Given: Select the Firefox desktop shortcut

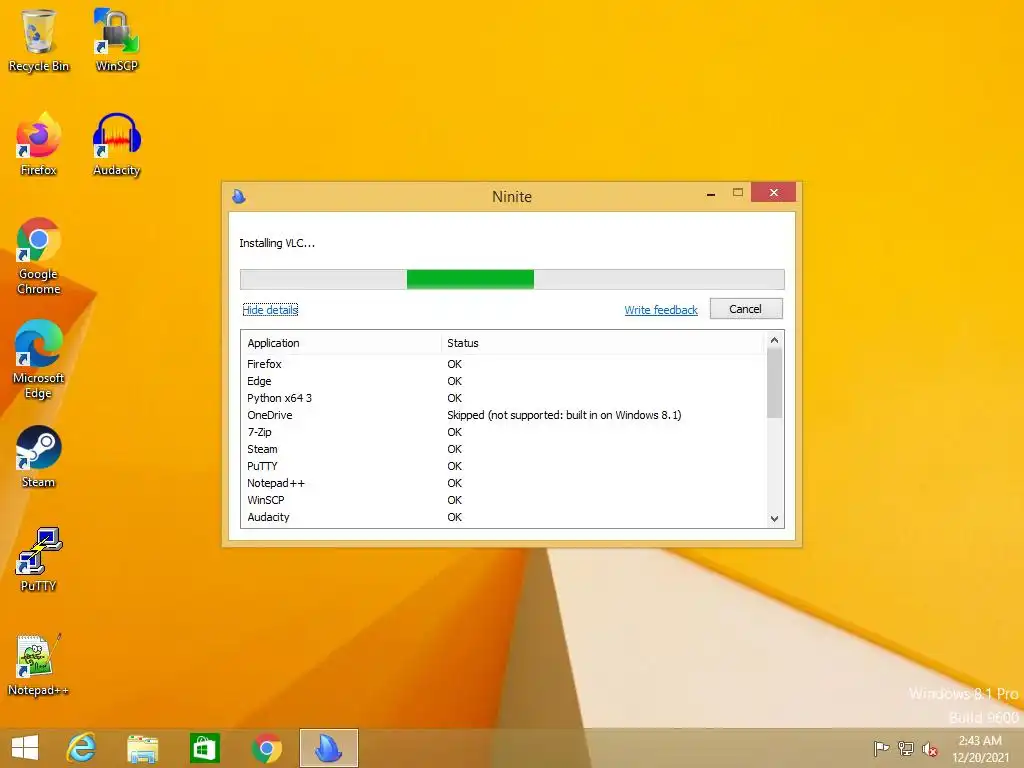Looking at the screenshot, I should point(39,144).
